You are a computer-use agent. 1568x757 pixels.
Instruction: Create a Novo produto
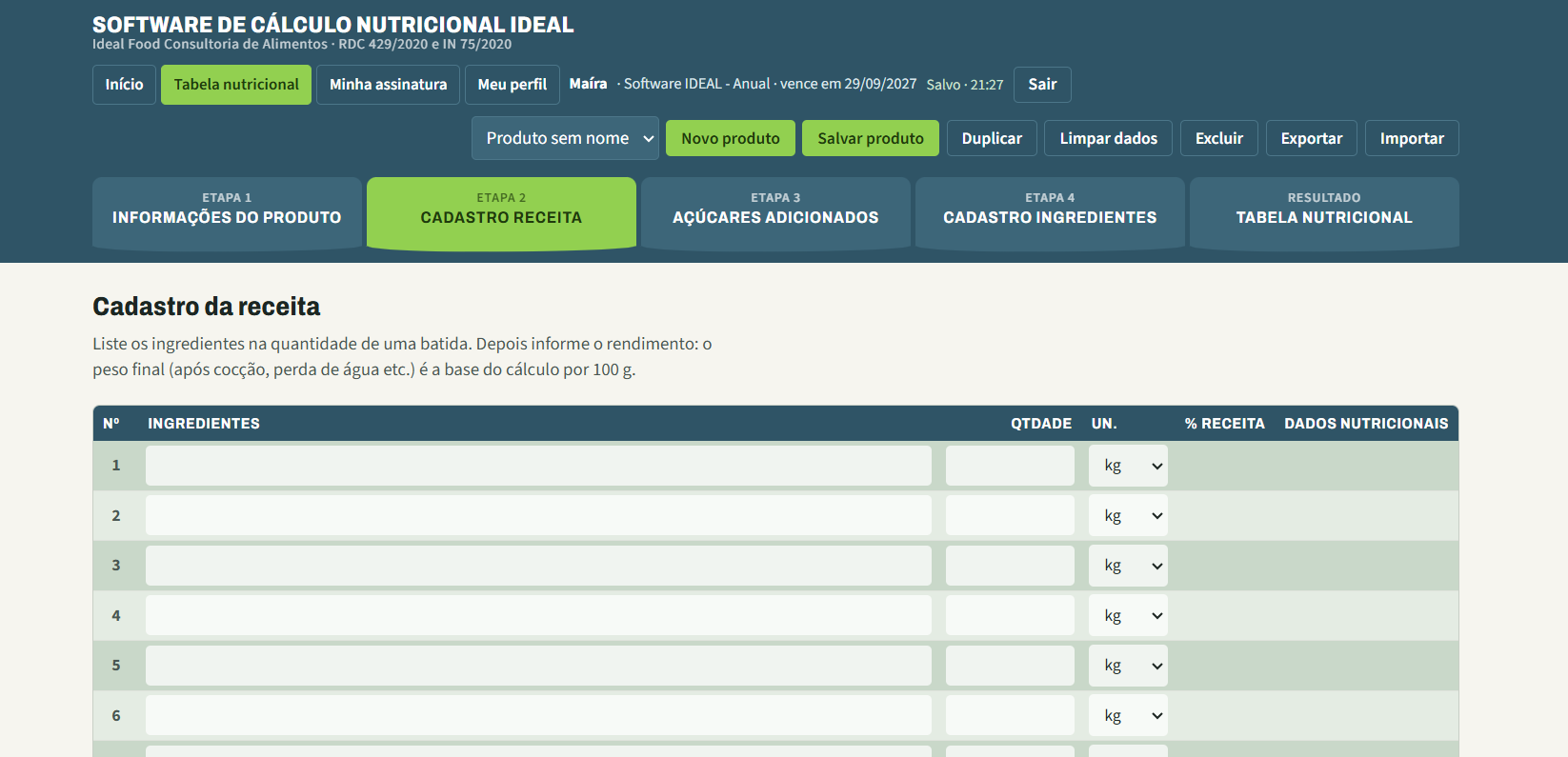pos(731,138)
